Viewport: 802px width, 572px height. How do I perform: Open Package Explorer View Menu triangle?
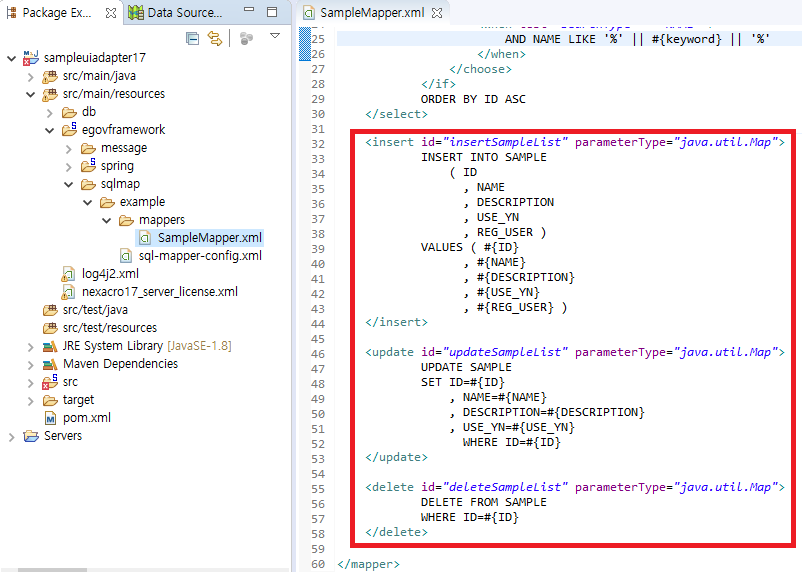[275, 37]
